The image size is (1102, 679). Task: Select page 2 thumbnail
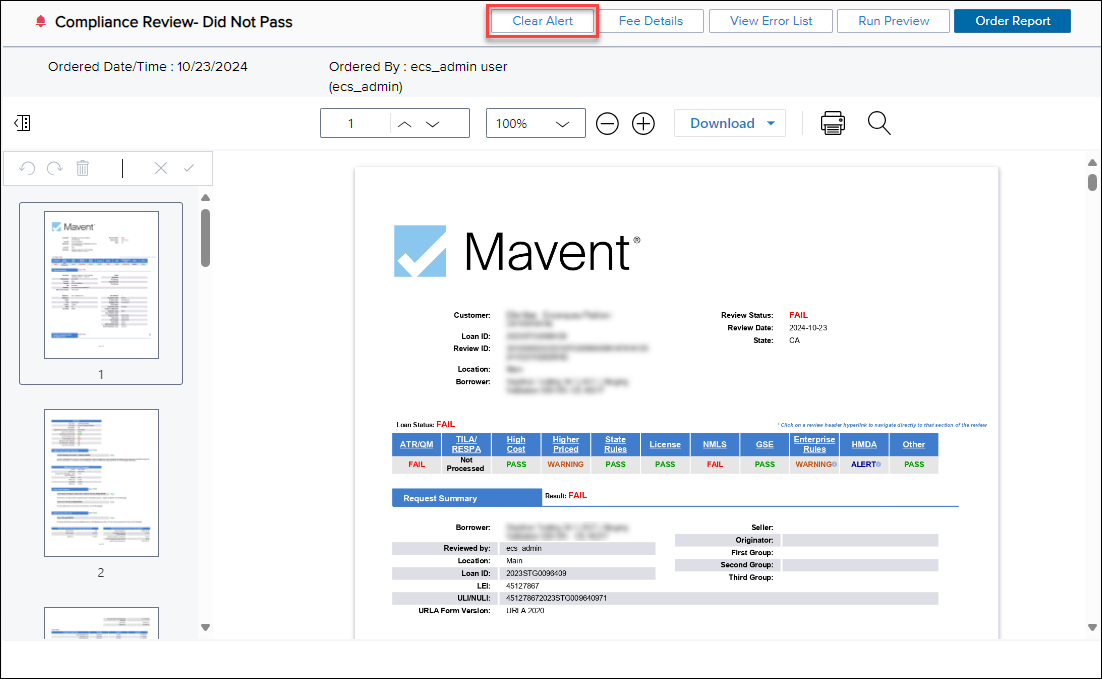pos(101,483)
